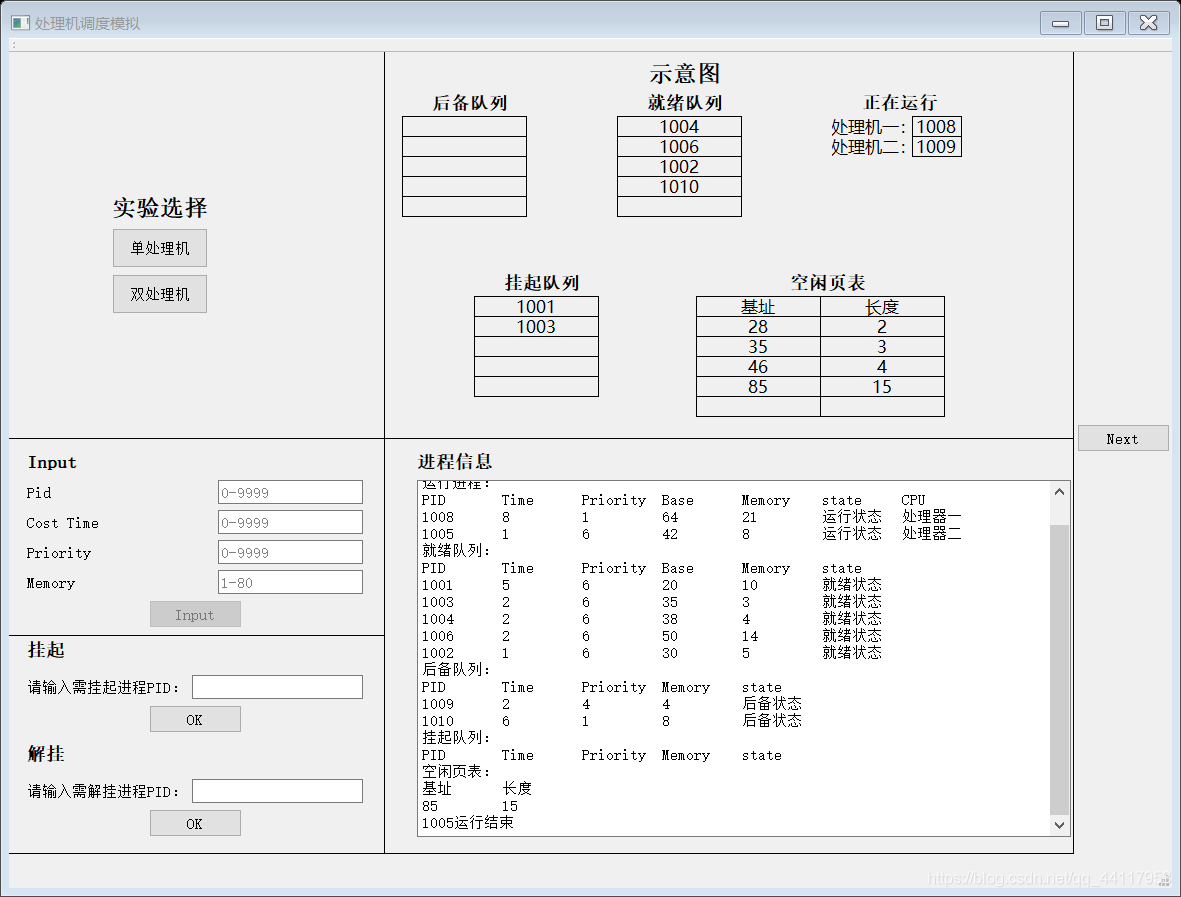Click the 空闲页表: heading in the process log
The height and width of the screenshot is (897, 1181).
click(456, 771)
